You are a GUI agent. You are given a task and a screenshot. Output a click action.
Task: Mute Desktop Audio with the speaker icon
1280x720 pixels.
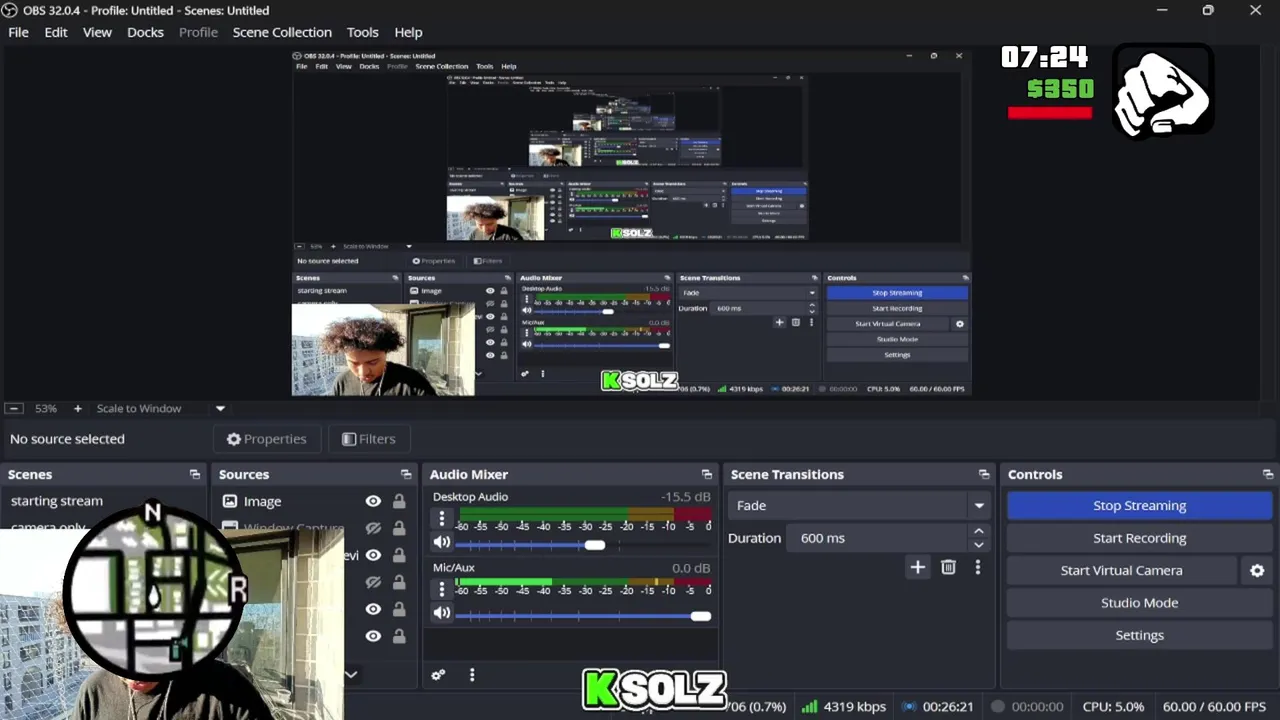tap(442, 543)
